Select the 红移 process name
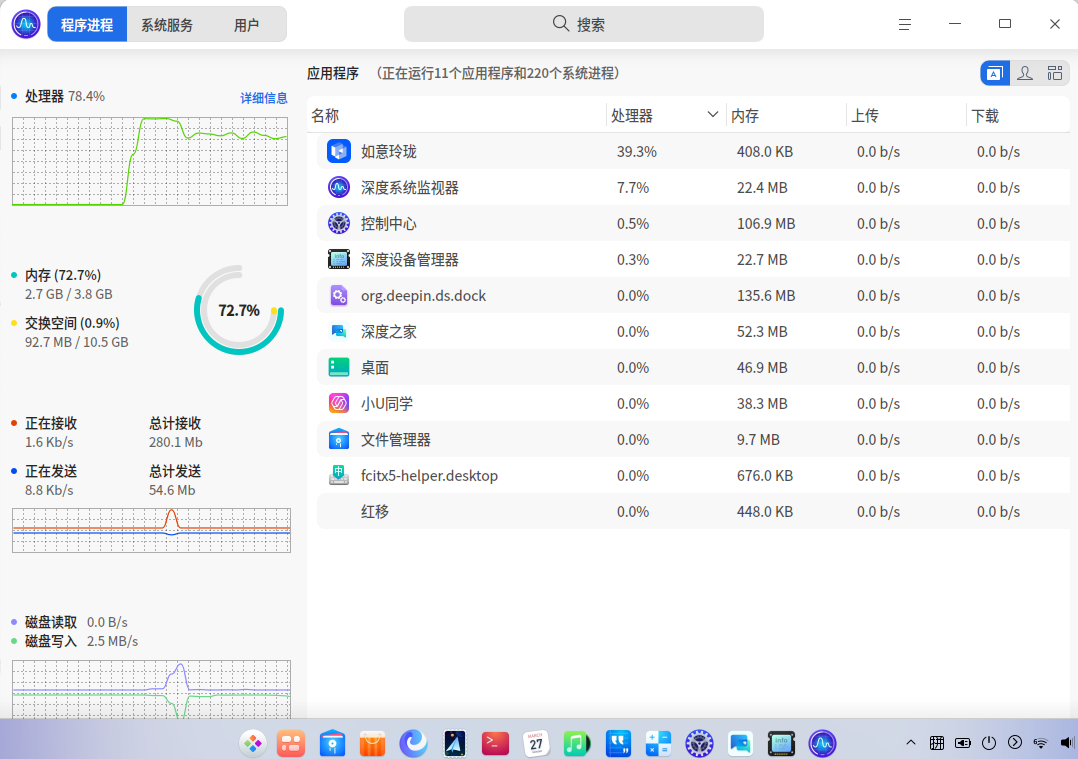Screen dimensions: 1078x759 coord(375,512)
